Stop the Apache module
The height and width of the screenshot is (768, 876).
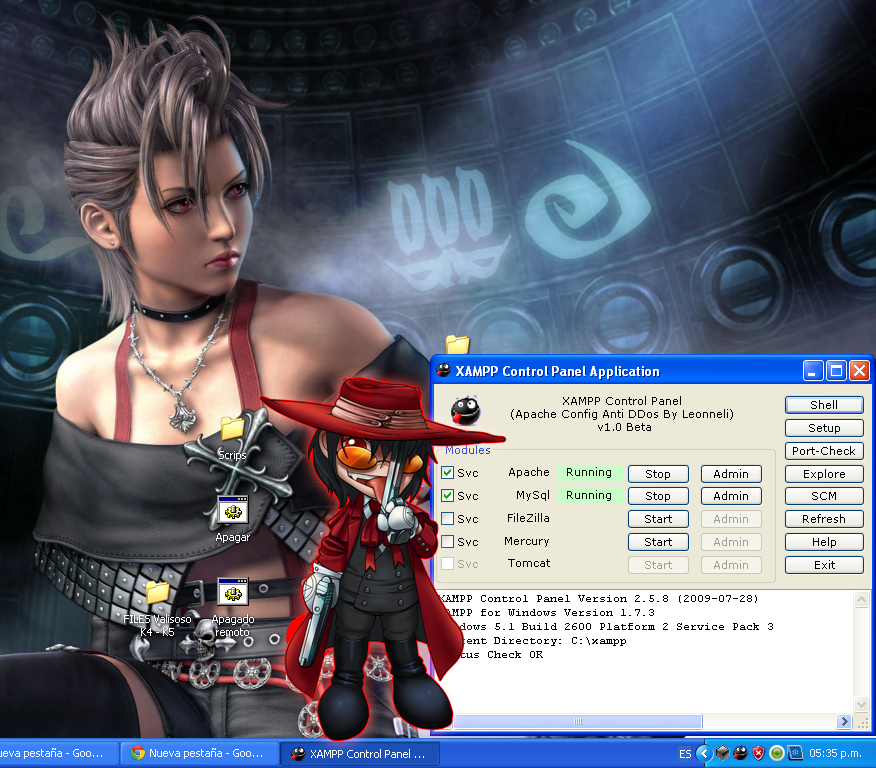tap(657, 474)
